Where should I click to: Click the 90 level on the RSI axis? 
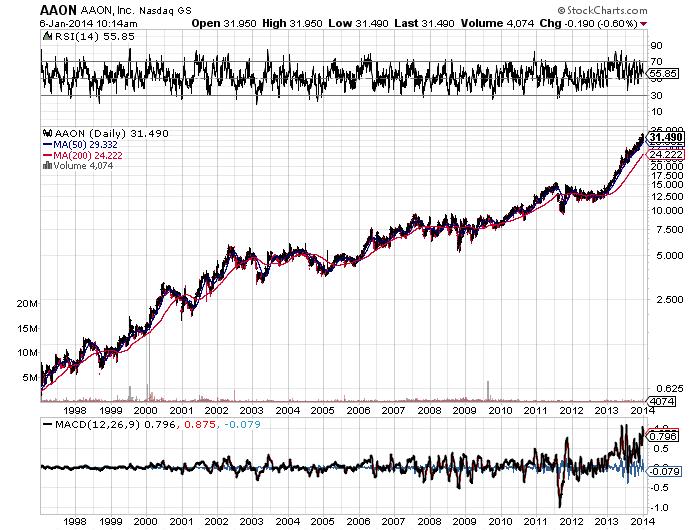(x=657, y=46)
